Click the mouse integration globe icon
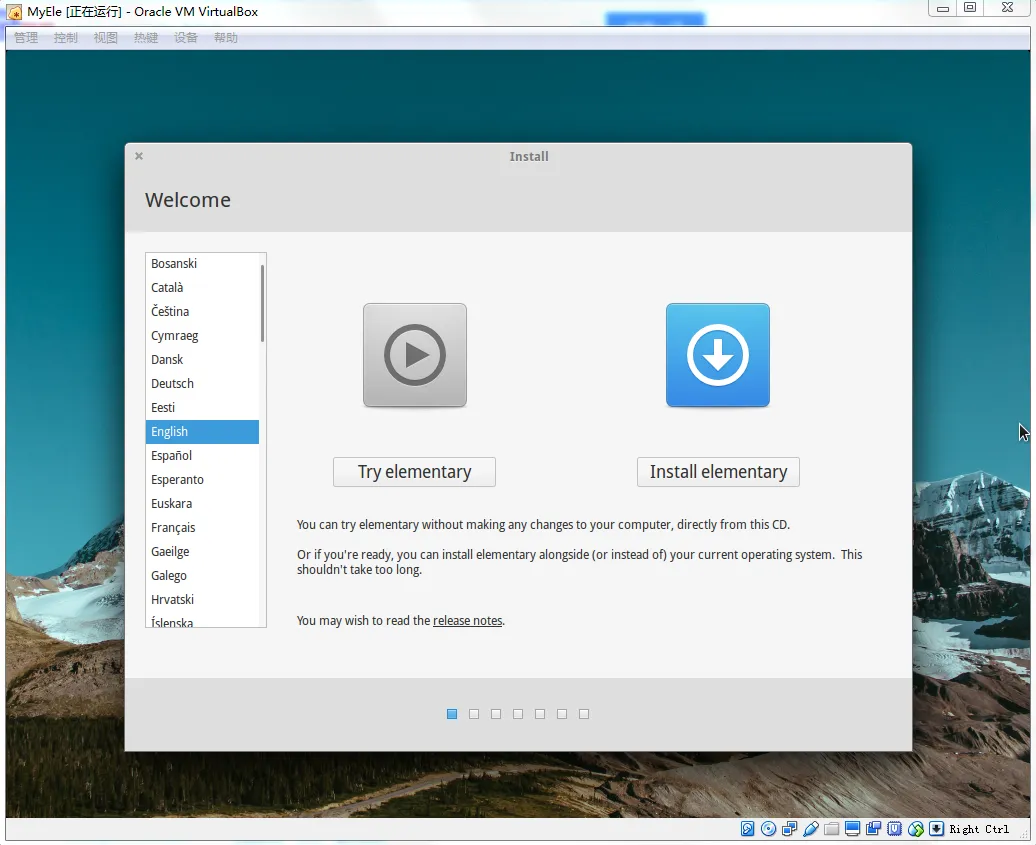The width and height of the screenshot is (1036, 845). (916, 828)
